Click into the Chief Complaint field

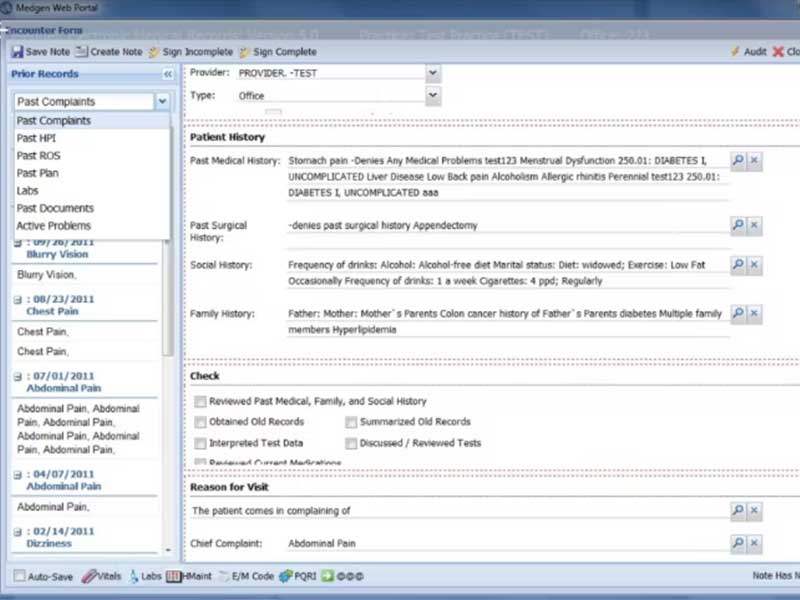[500, 544]
